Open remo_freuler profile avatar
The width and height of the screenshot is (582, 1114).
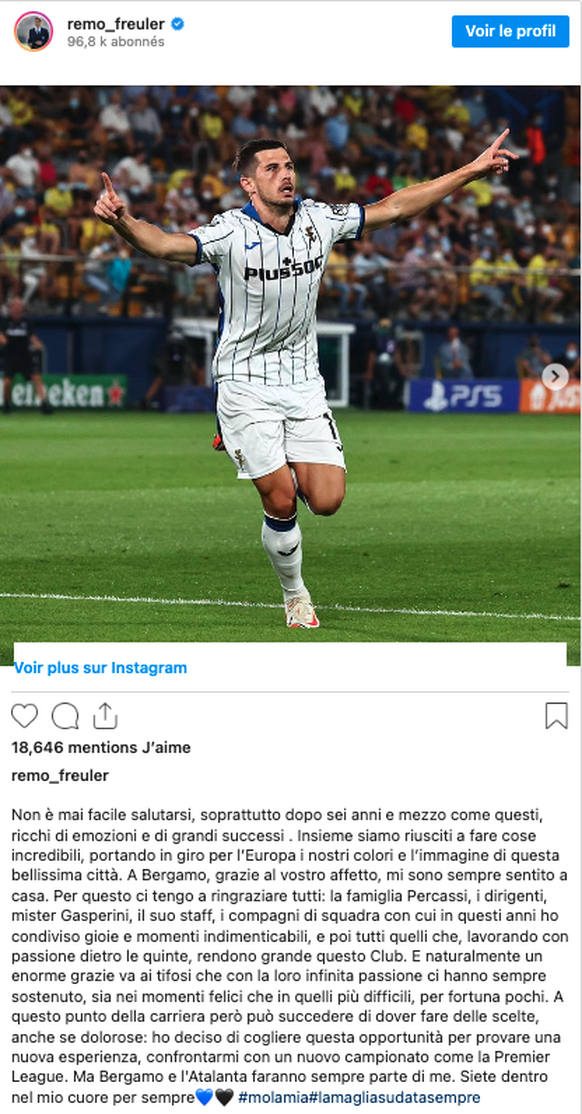point(33,31)
